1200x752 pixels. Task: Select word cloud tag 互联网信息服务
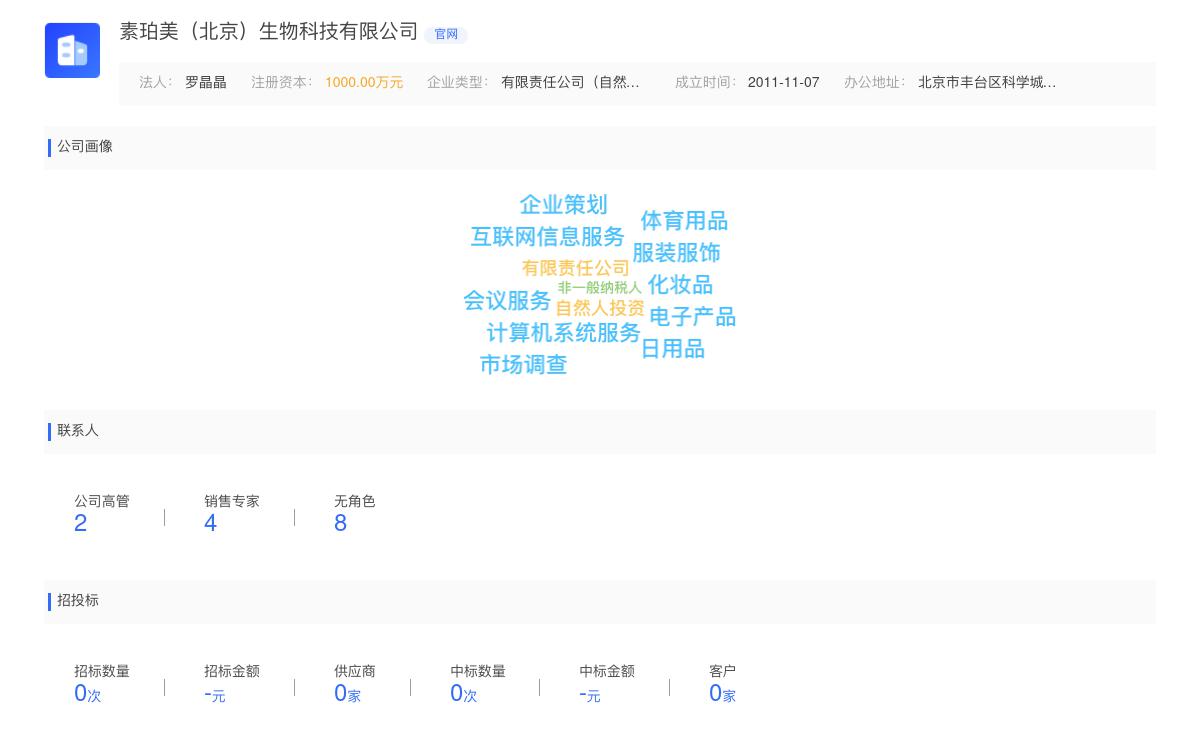[x=547, y=237]
